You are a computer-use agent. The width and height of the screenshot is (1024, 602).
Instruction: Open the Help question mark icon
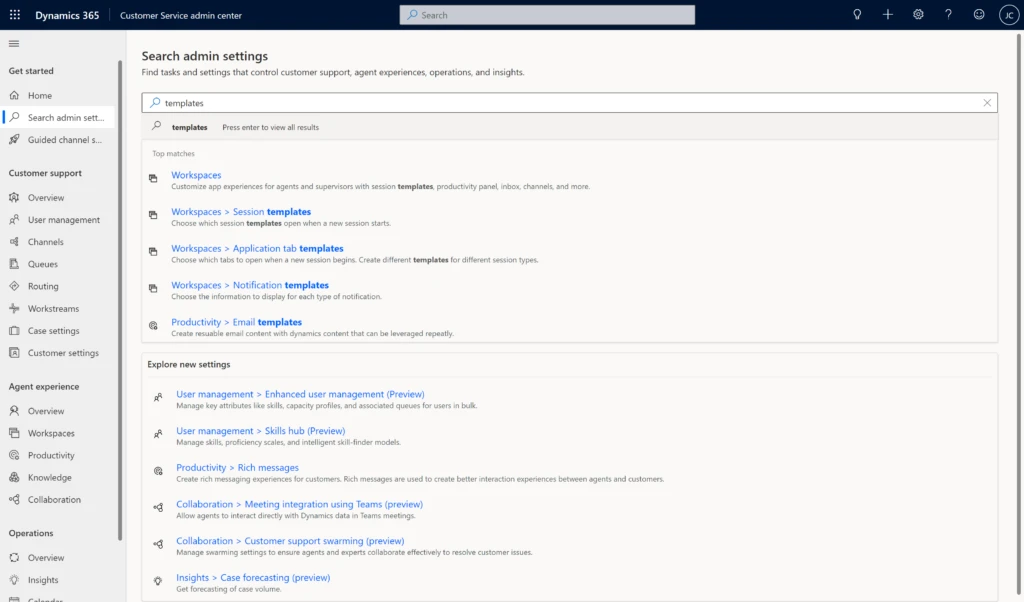[x=948, y=14]
